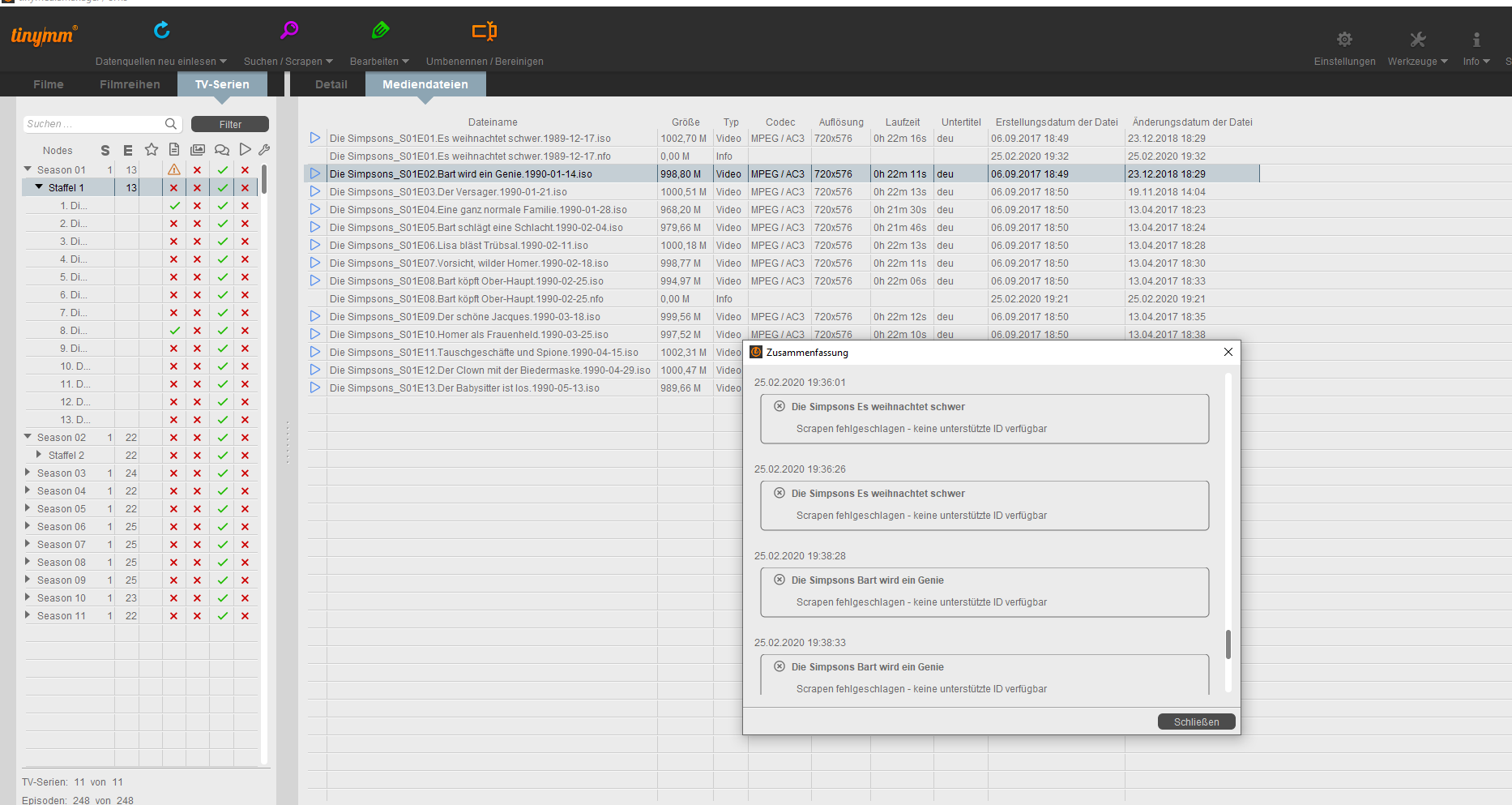
Task: Switch to the Filmreihen tab
Action: pos(130,84)
